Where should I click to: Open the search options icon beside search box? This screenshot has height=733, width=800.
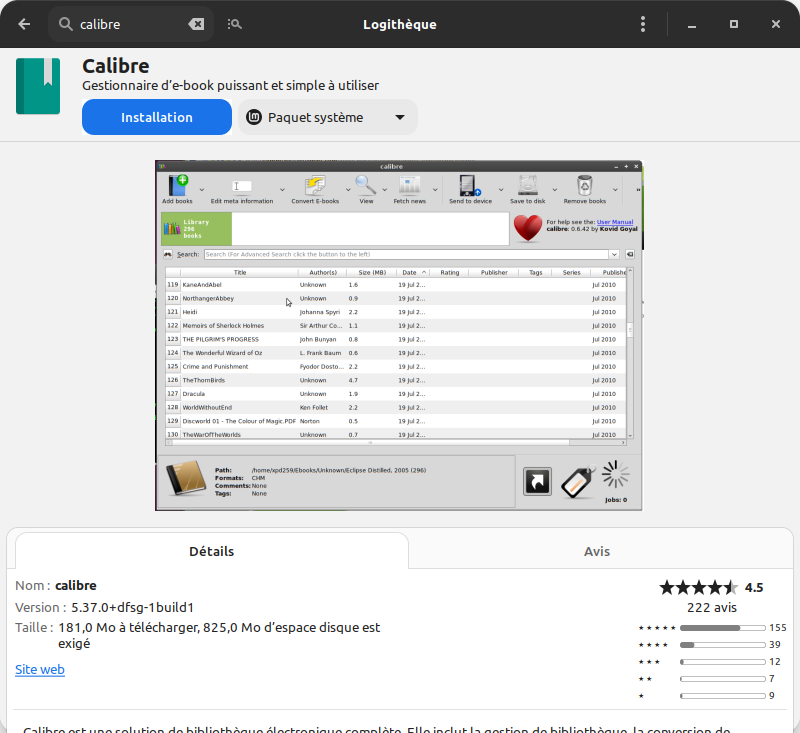235,24
